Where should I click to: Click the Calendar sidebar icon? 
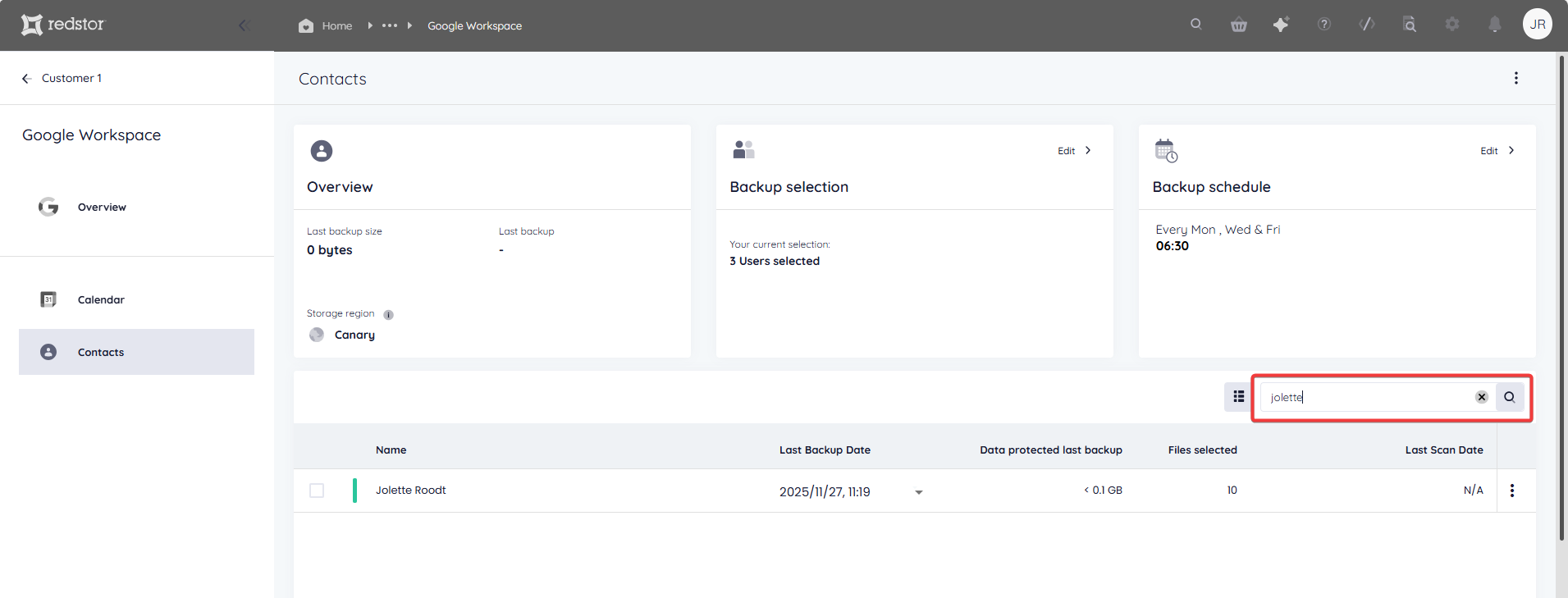48,299
